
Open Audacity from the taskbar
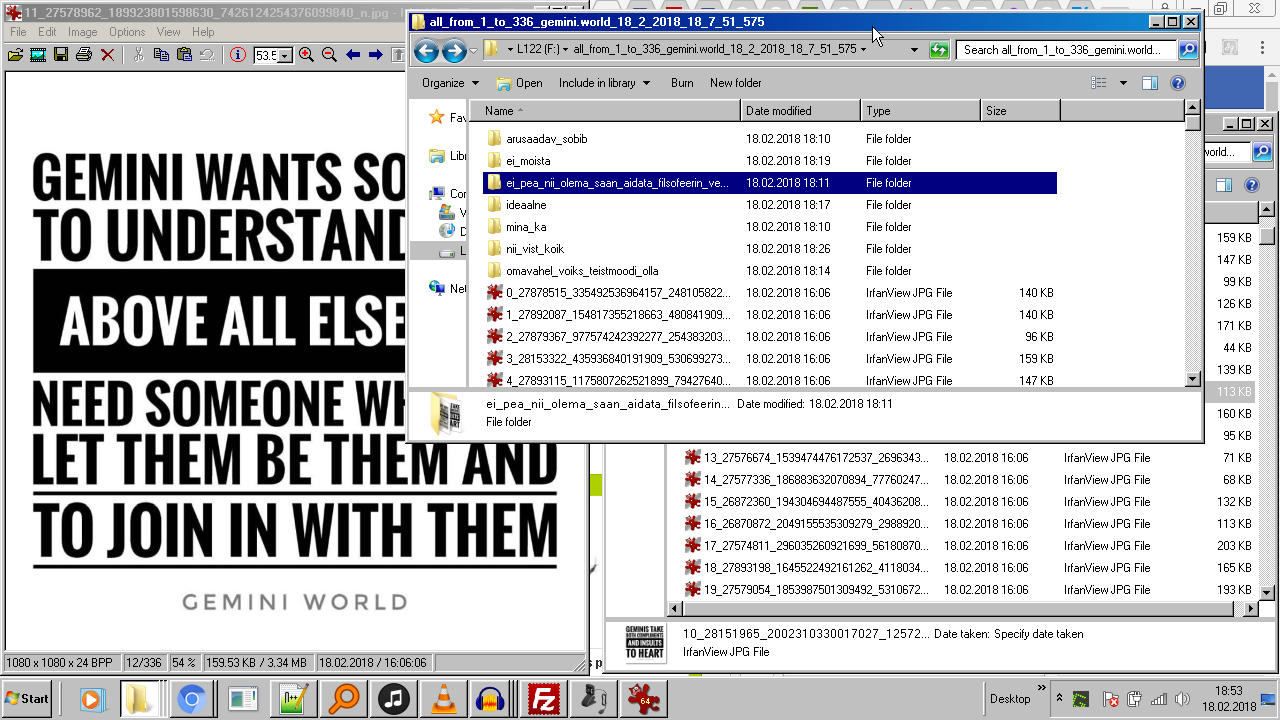coord(490,699)
